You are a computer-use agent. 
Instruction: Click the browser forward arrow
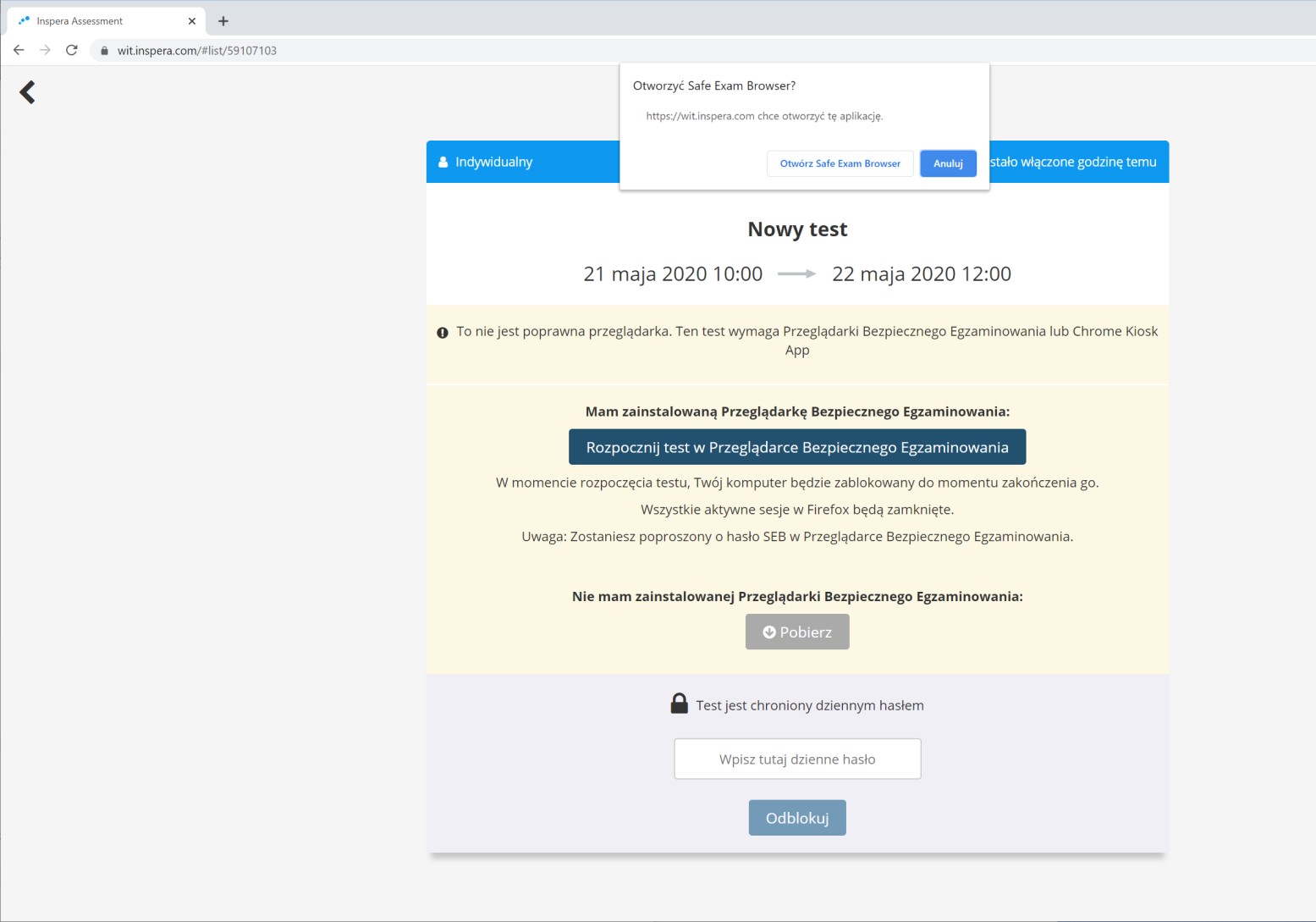tap(45, 50)
